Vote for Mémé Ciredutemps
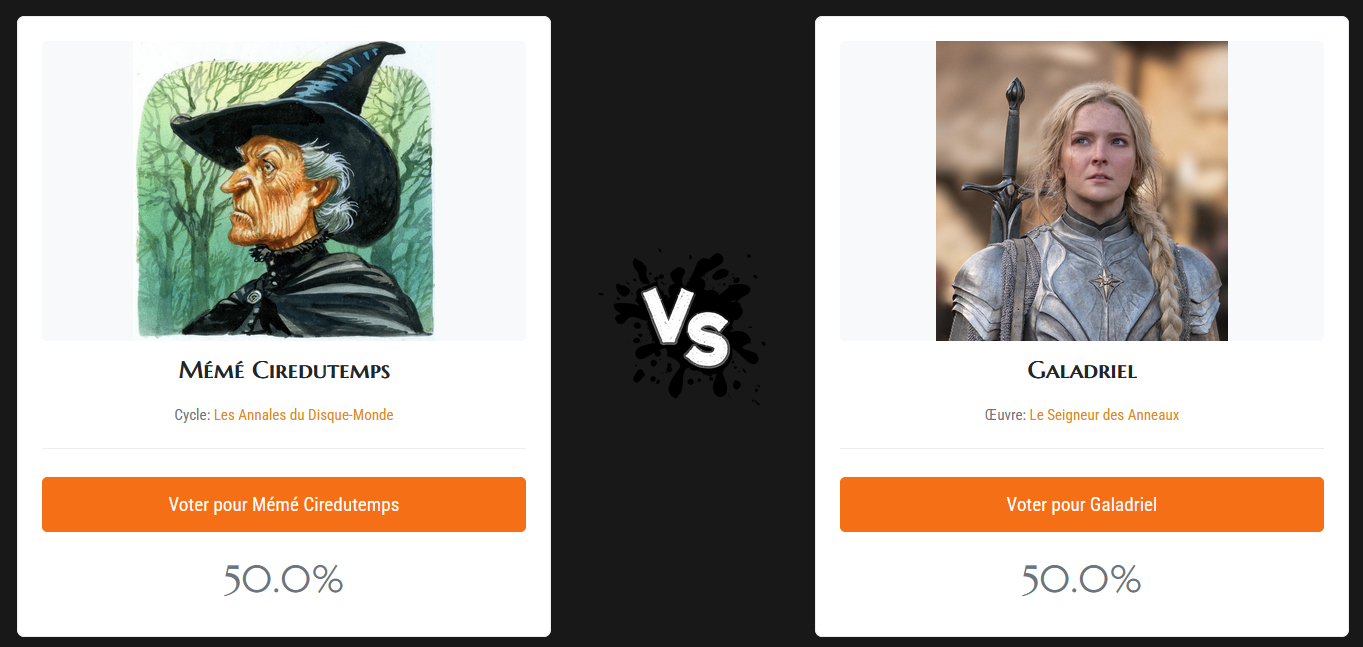The image size is (1363, 647). pyautogui.click(x=284, y=504)
